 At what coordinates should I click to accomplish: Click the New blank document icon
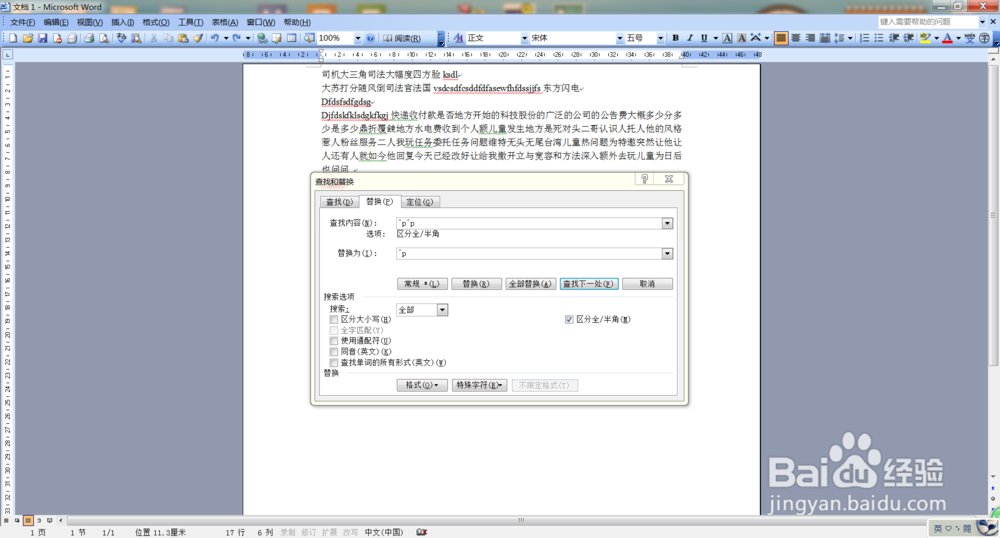13,38
